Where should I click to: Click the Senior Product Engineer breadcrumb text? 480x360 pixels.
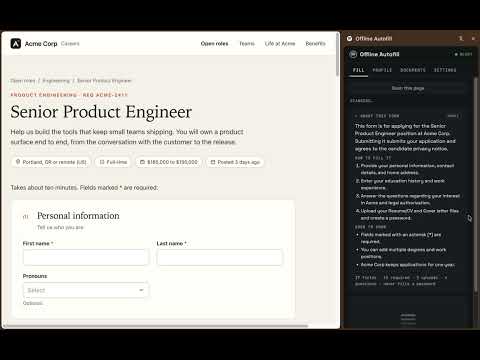coord(104,81)
